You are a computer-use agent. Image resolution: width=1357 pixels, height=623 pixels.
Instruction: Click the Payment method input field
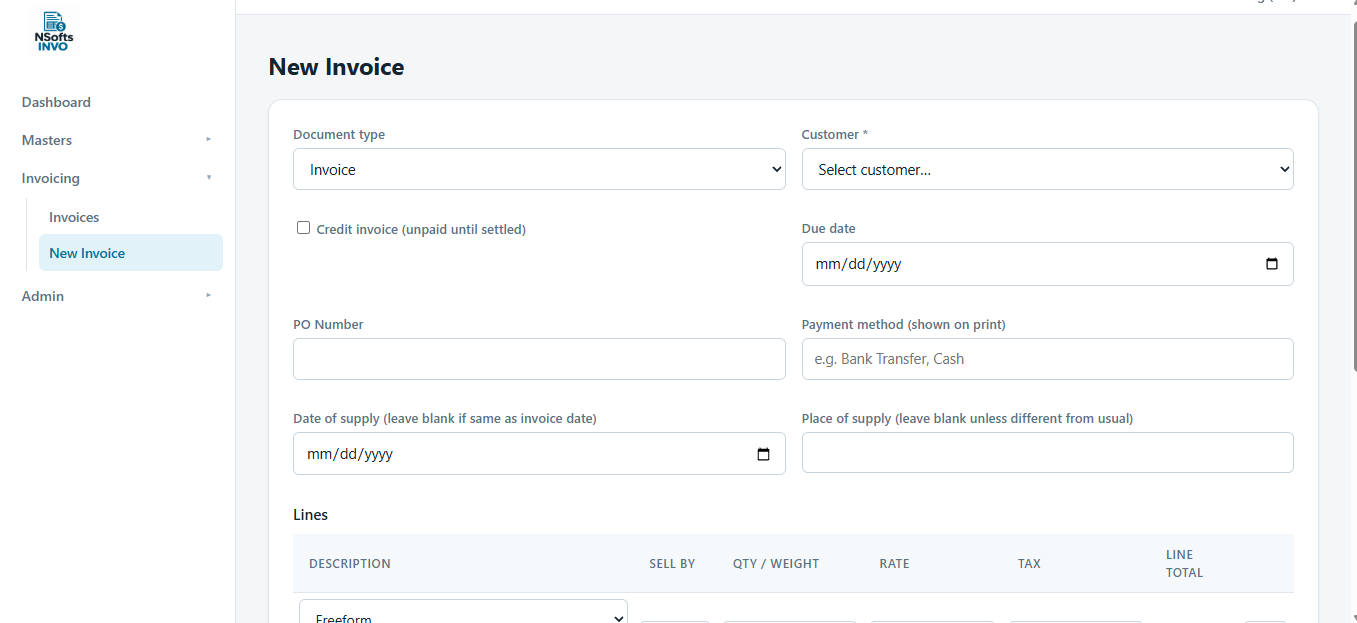[x=1047, y=359]
